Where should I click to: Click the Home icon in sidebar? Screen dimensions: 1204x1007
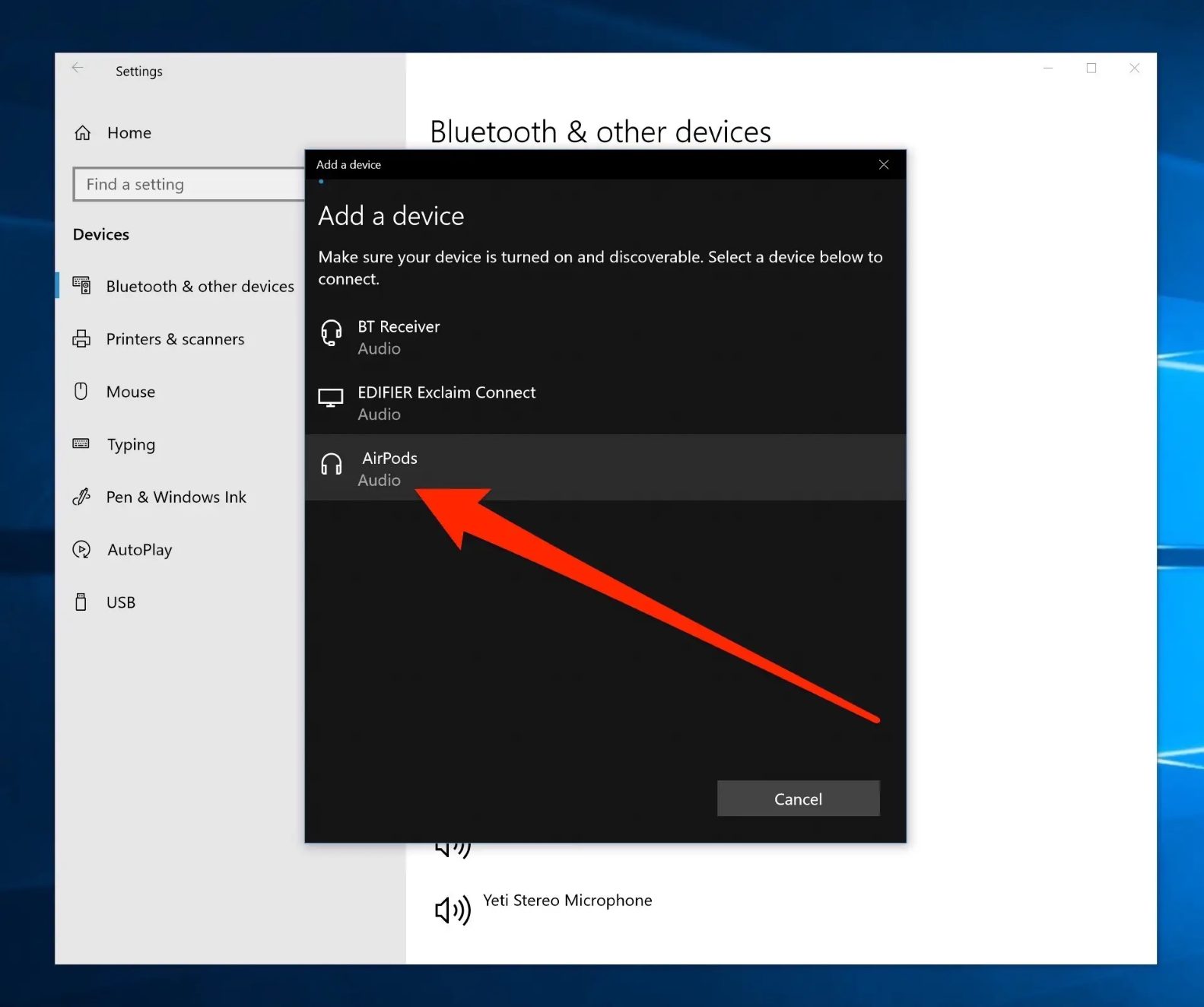83,133
